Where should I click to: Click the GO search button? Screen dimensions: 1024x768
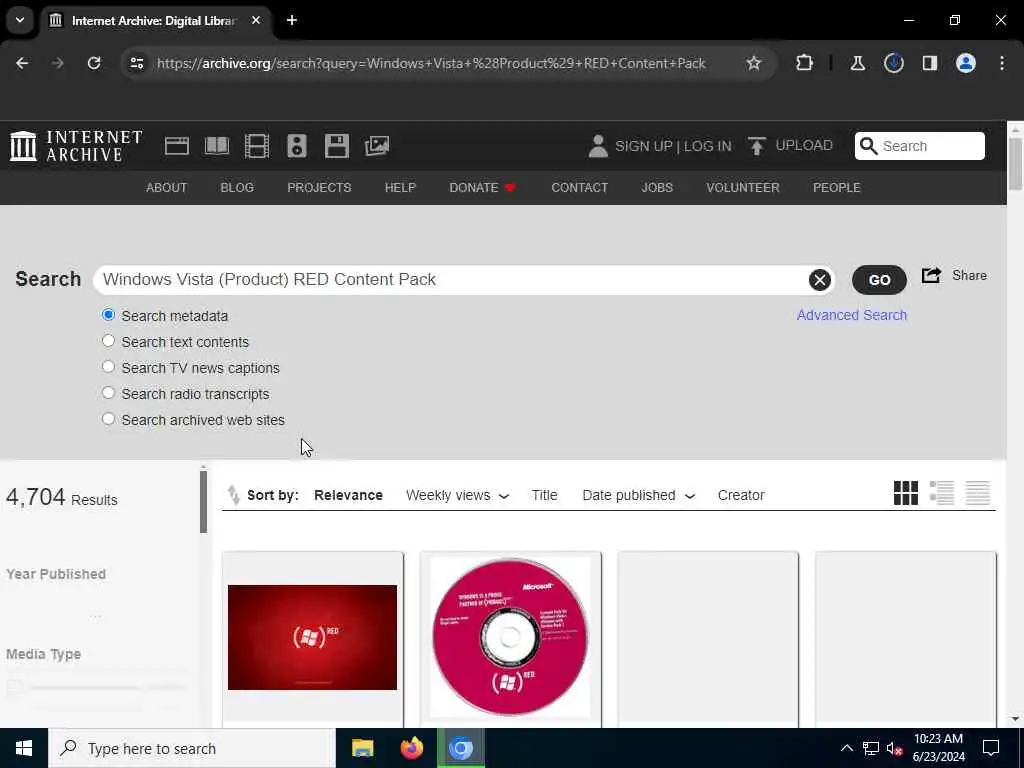click(x=879, y=280)
